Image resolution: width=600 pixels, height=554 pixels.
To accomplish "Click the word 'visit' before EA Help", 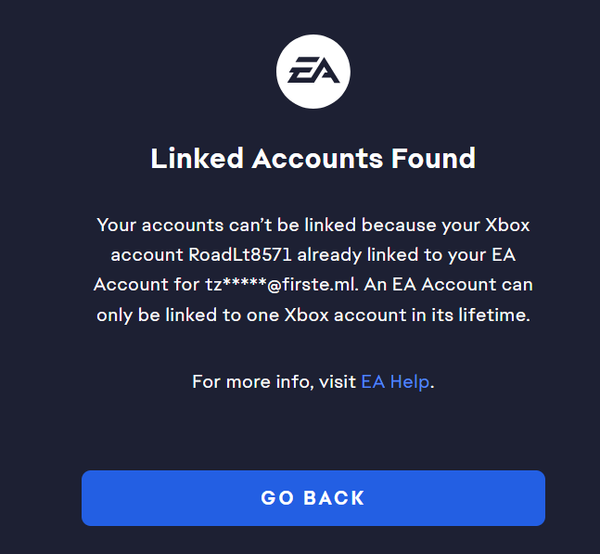I will [x=338, y=381].
